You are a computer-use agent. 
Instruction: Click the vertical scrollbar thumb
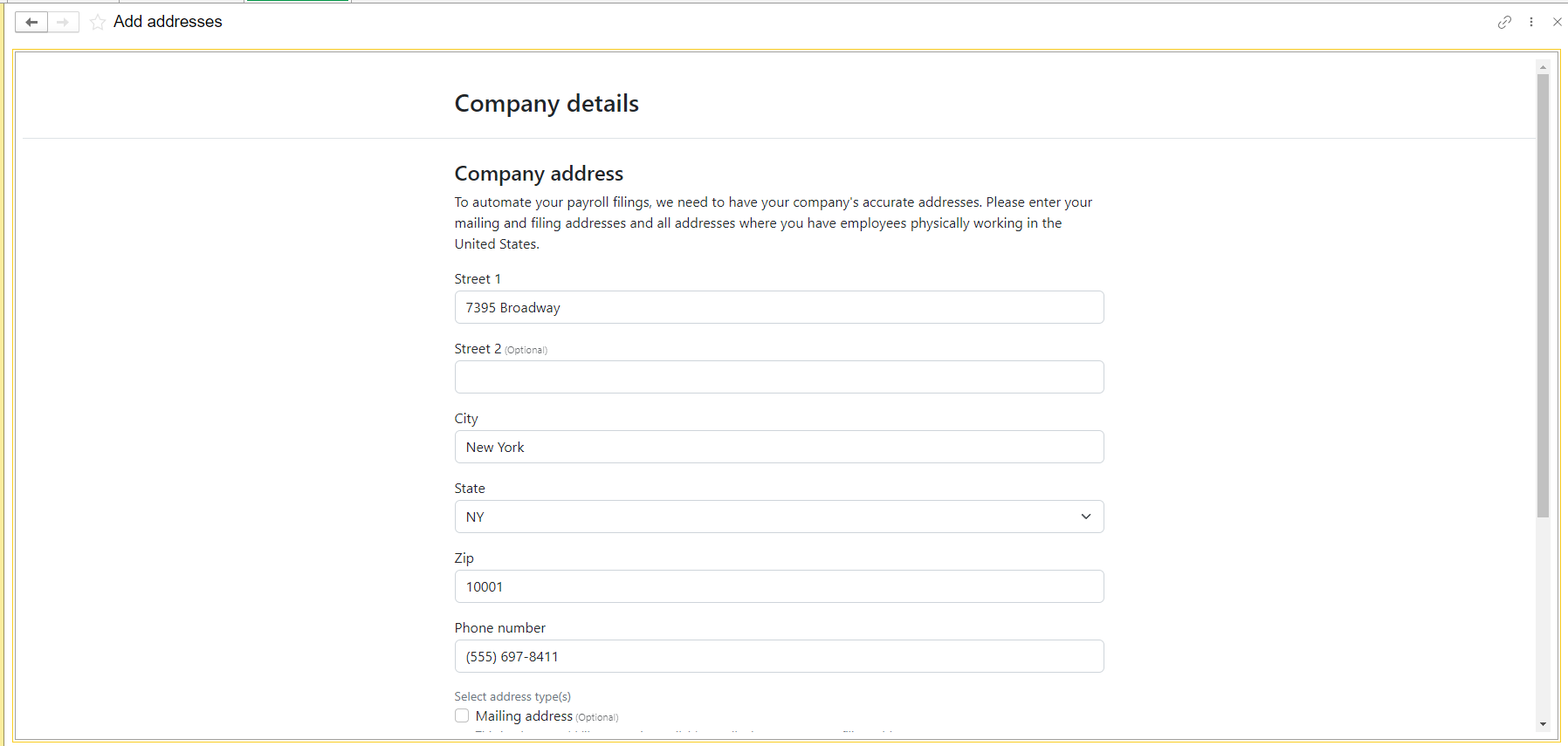[x=1543, y=296]
